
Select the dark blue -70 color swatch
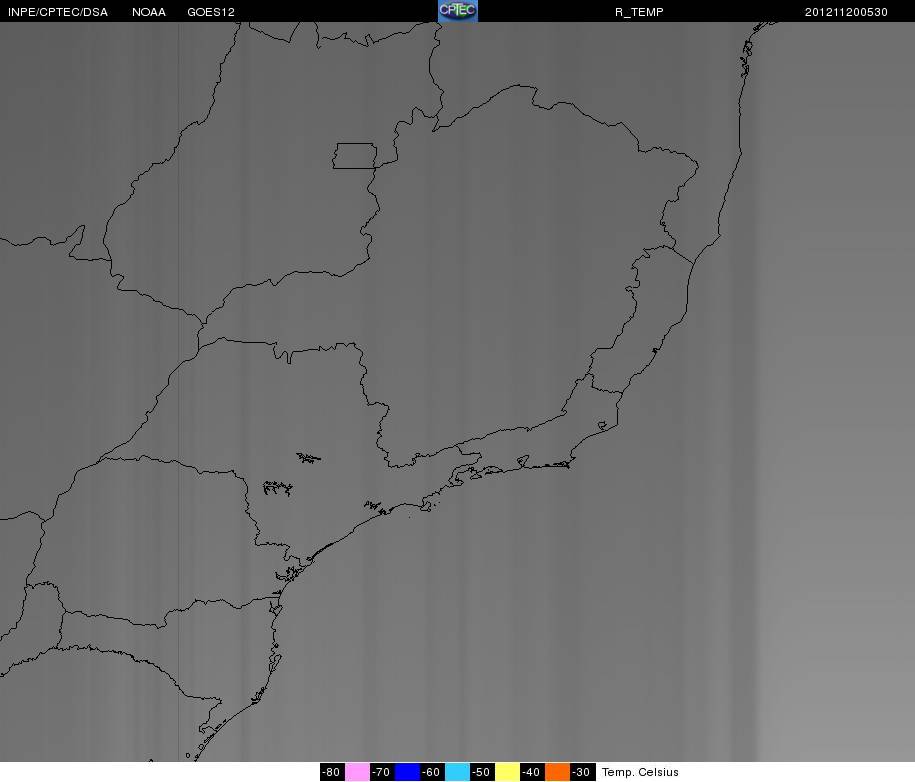pos(407,771)
